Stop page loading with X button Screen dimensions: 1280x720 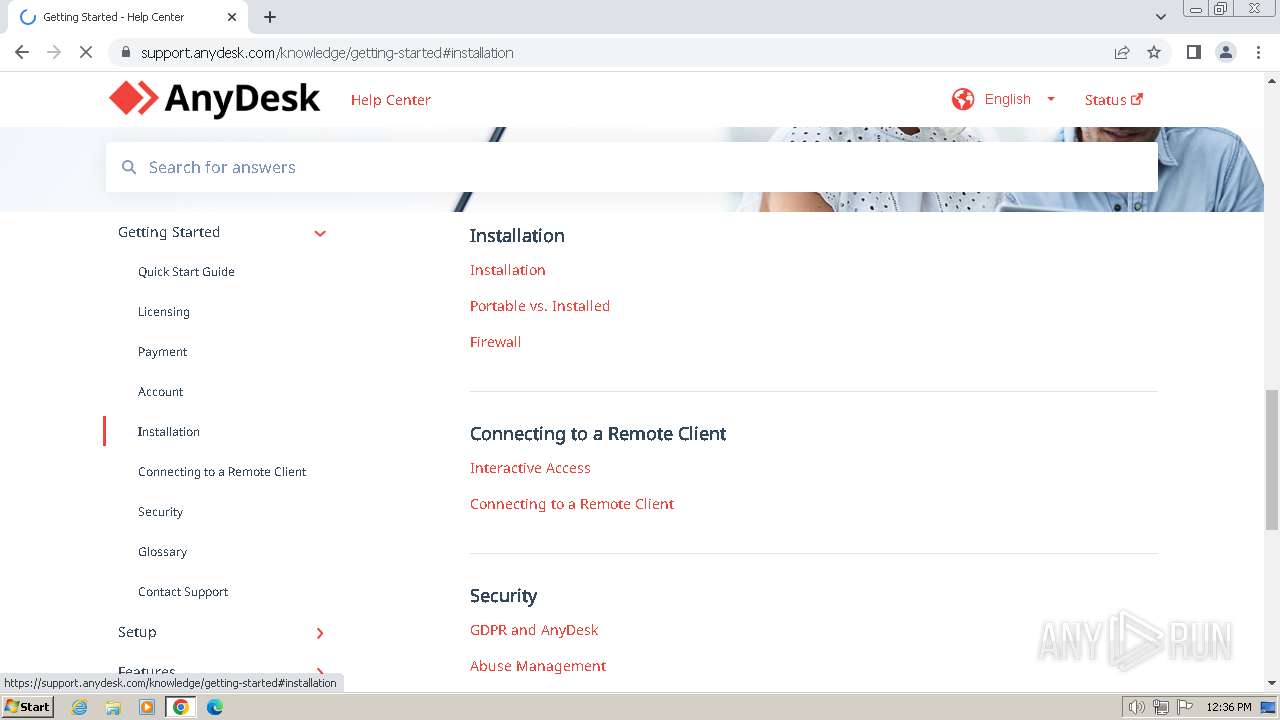point(86,52)
